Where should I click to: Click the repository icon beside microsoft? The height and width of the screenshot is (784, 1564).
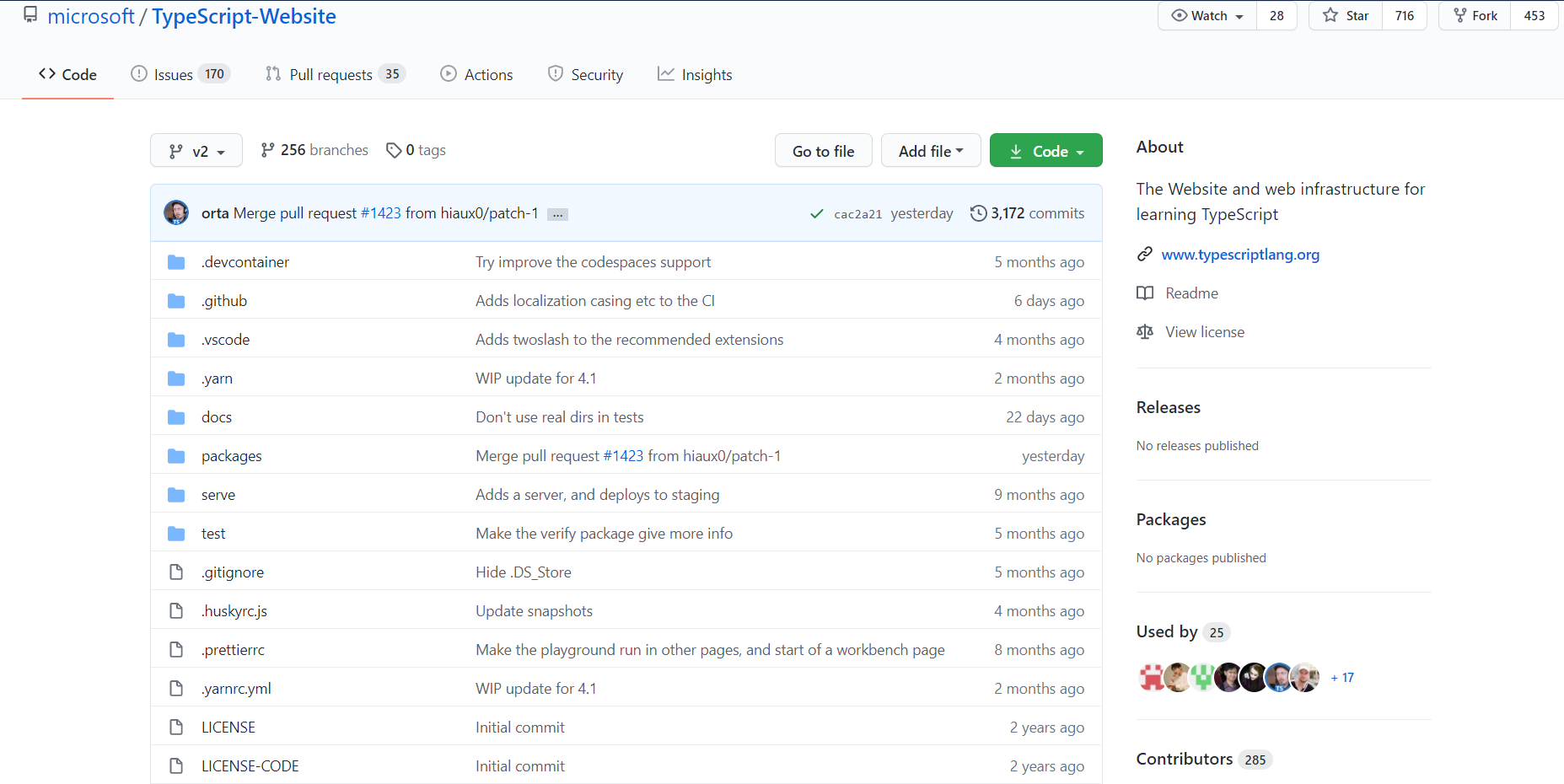[30, 15]
